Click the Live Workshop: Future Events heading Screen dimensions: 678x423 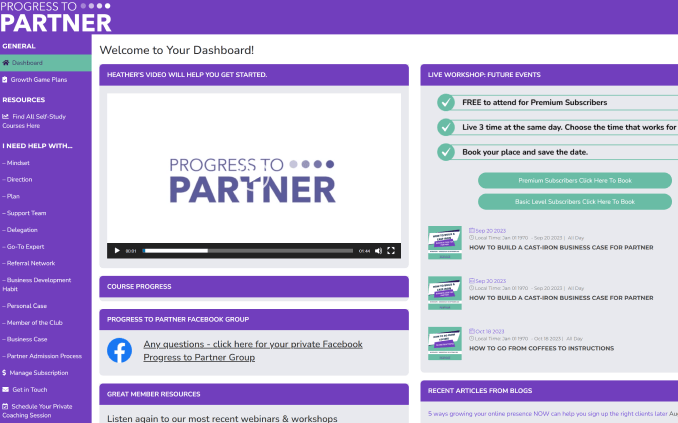click(x=484, y=75)
